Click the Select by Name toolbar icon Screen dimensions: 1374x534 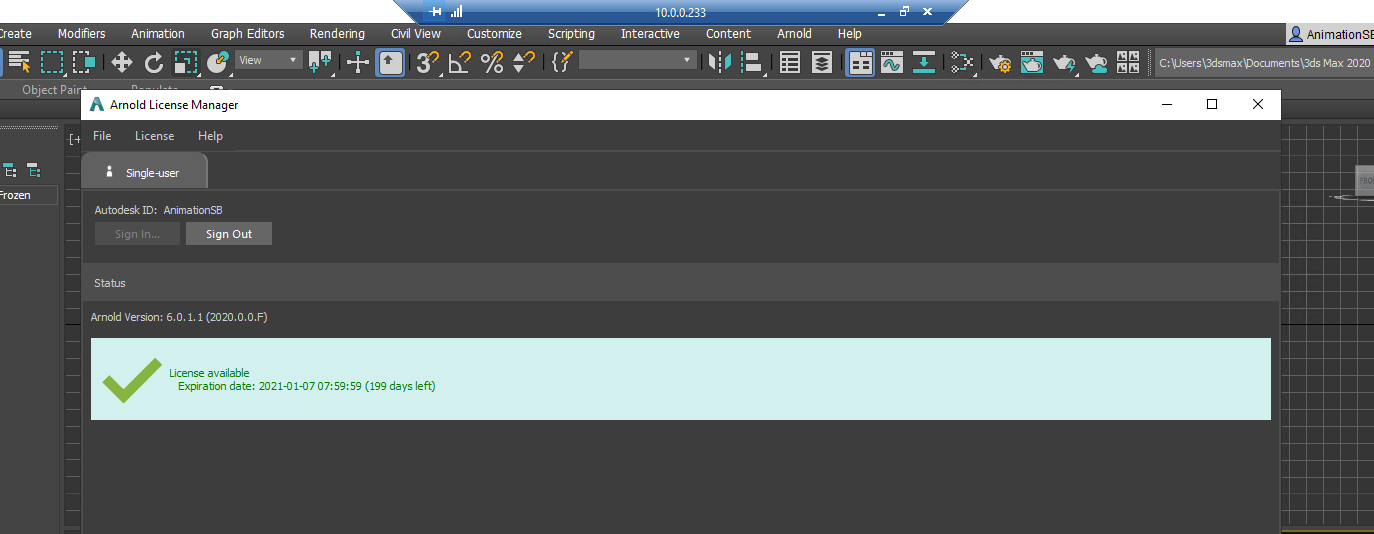pyautogui.click(x=19, y=62)
